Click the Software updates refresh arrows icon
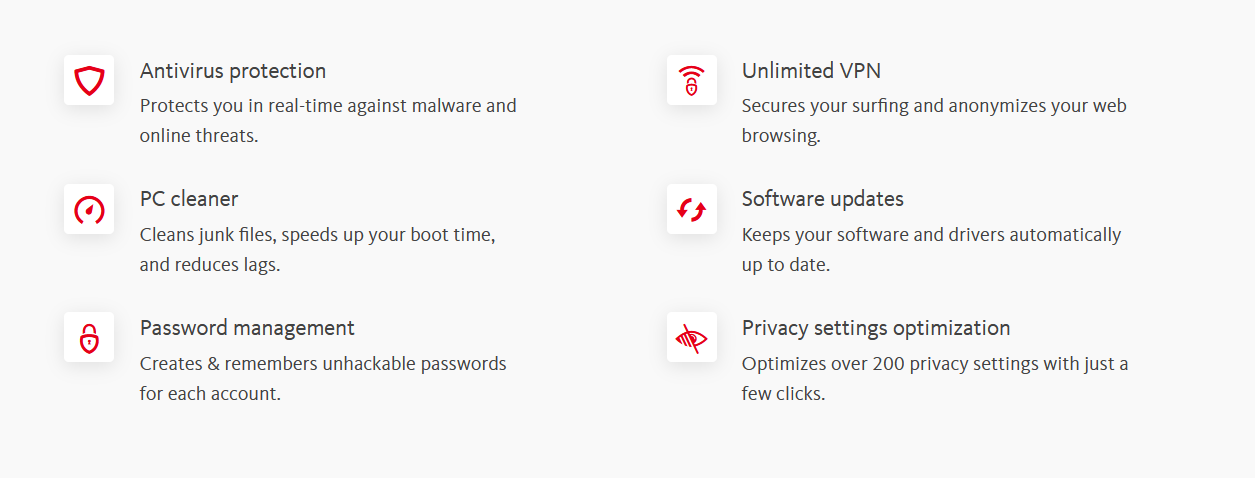This screenshot has width=1255, height=478. coord(691,209)
